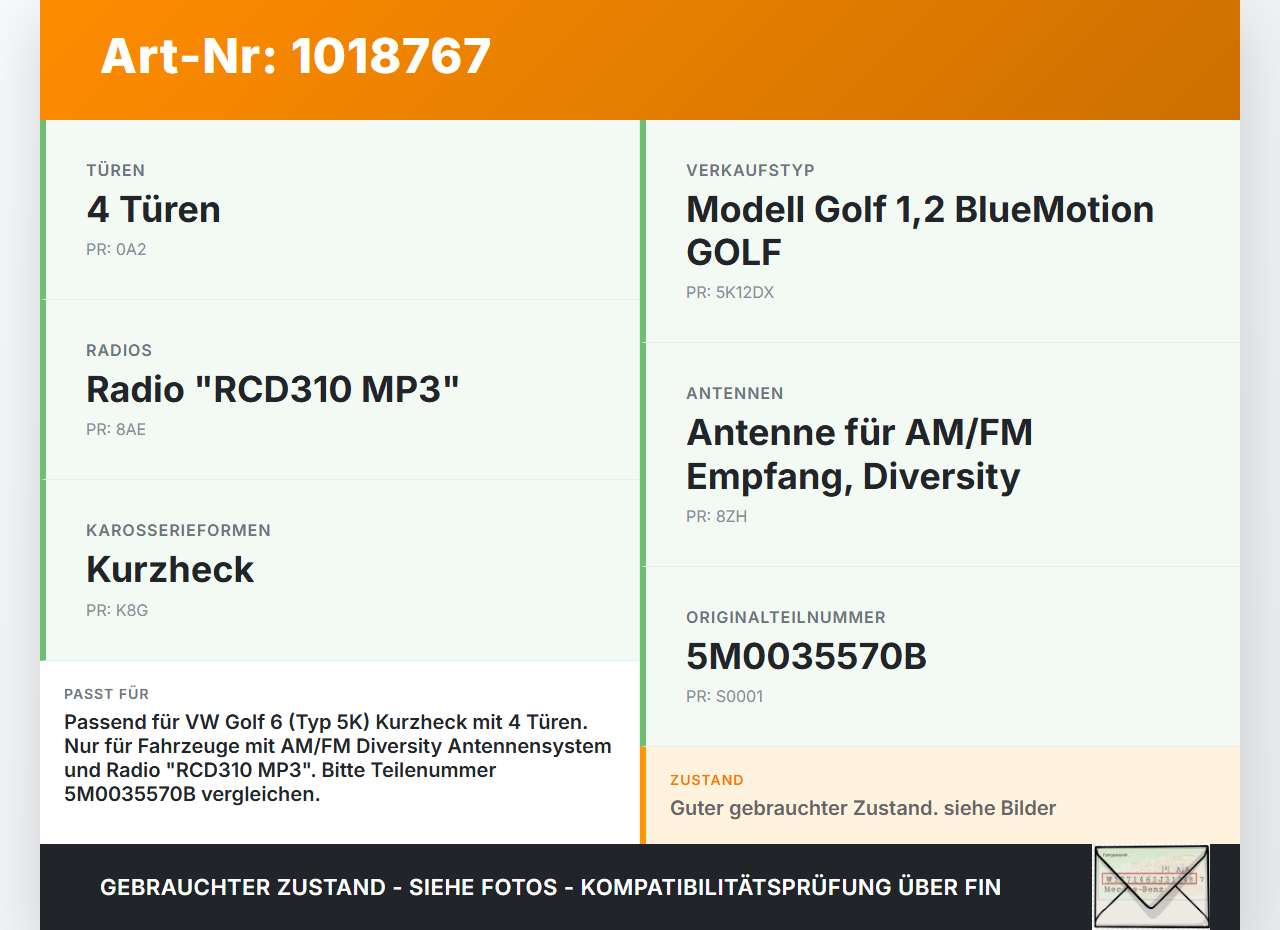Viewport: 1280px width, 930px height.
Task: Click the Verkaufstyp label
Action: tap(750, 170)
